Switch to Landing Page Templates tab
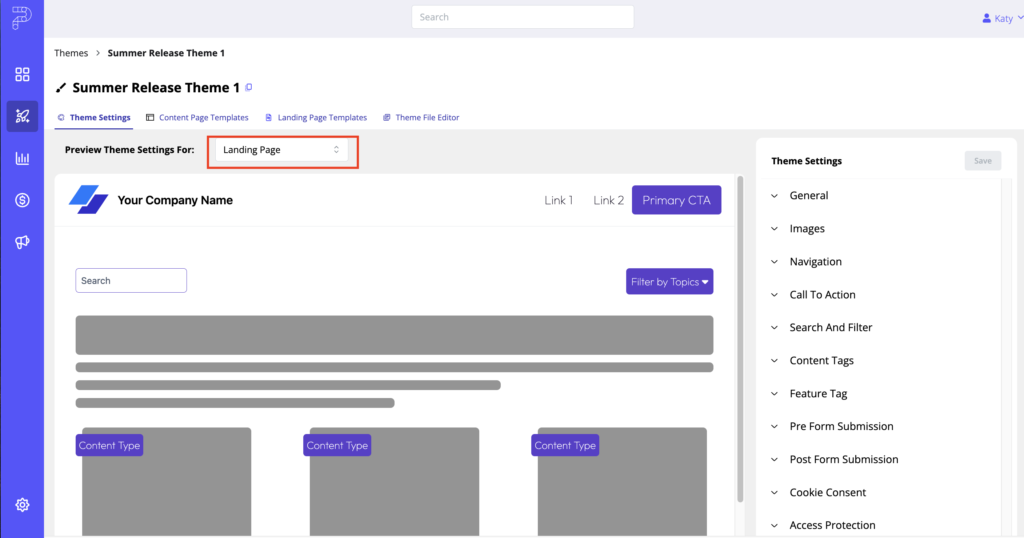This screenshot has height=538, width=1024. (316, 118)
